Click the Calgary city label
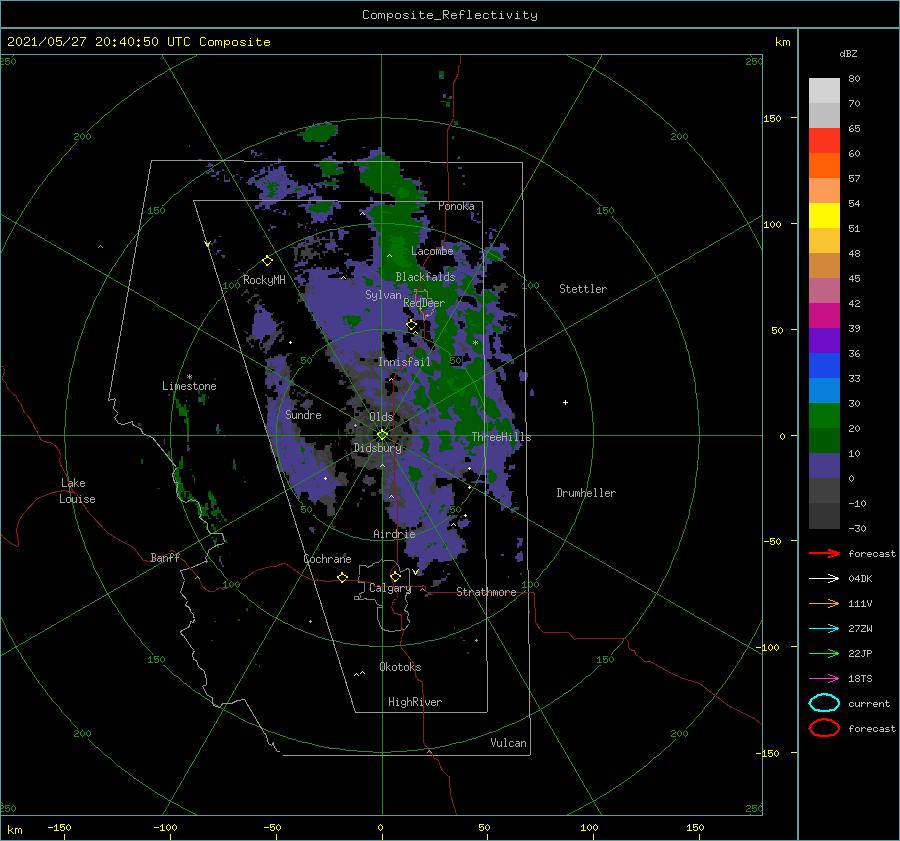This screenshot has width=900, height=841. pos(390,588)
